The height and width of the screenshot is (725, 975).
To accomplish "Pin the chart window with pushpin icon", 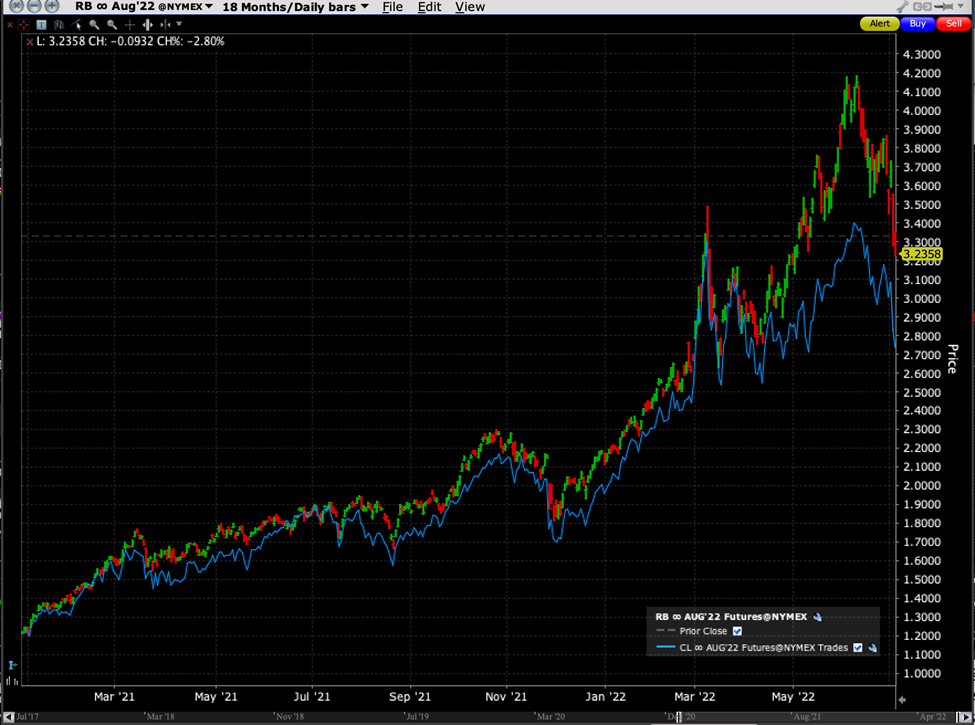I will pos(944,6).
